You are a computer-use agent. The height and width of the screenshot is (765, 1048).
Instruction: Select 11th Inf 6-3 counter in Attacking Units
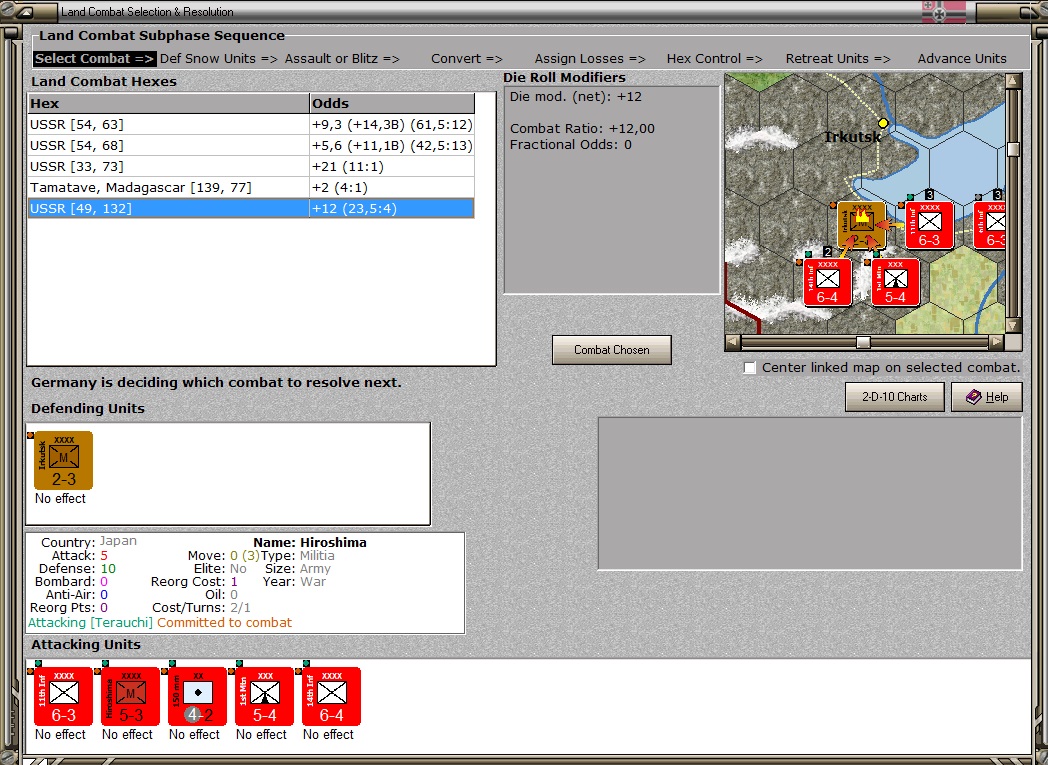pos(63,696)
